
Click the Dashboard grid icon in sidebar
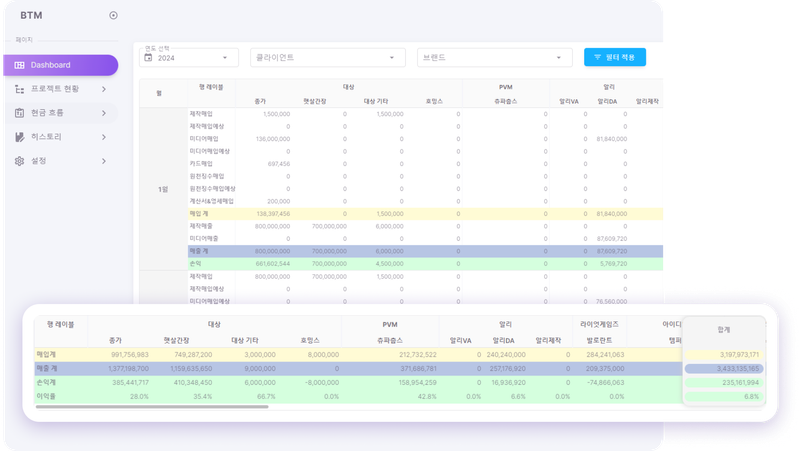pos(20,65)
